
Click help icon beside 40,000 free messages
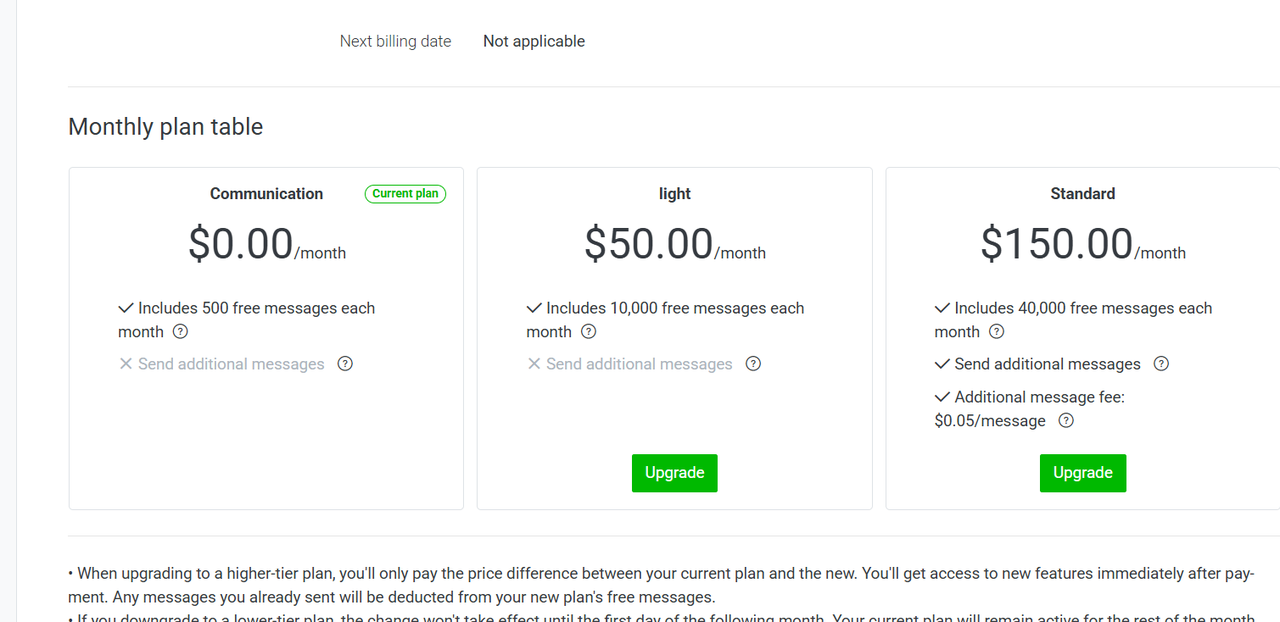point(997,332)
